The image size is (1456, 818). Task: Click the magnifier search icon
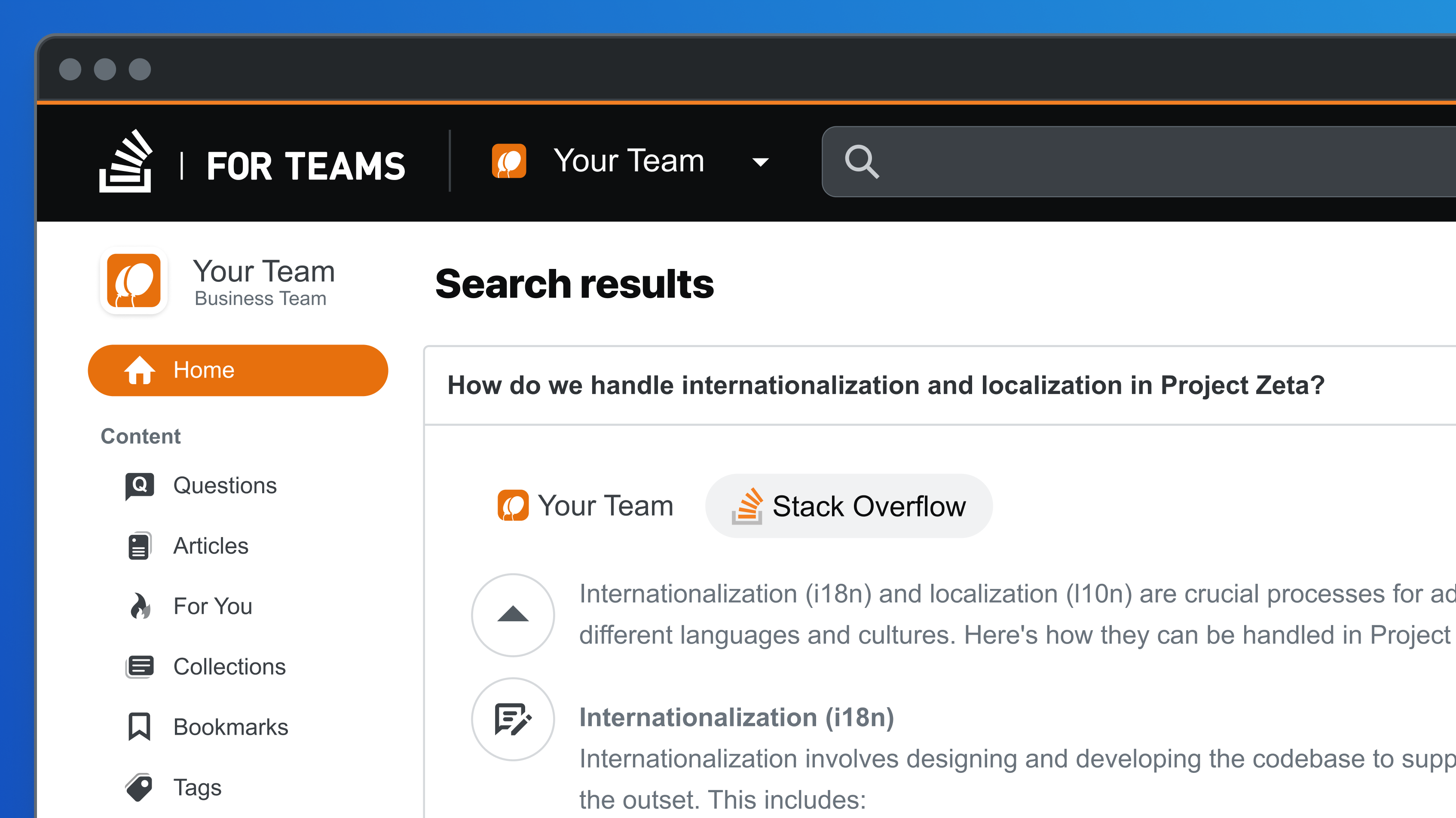coord(861,162)
